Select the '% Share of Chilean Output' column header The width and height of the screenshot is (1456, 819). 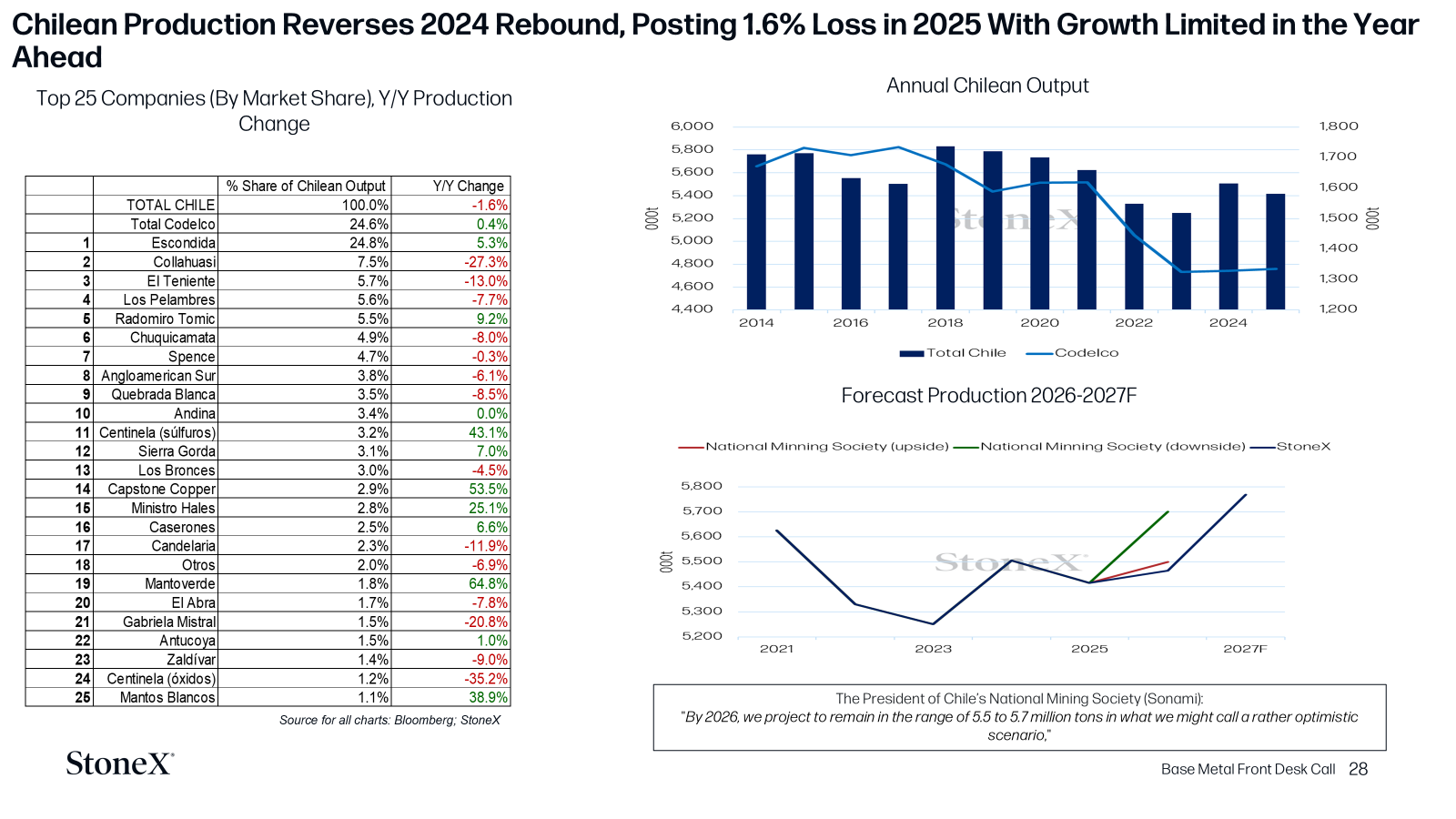[x=305, y=186]
